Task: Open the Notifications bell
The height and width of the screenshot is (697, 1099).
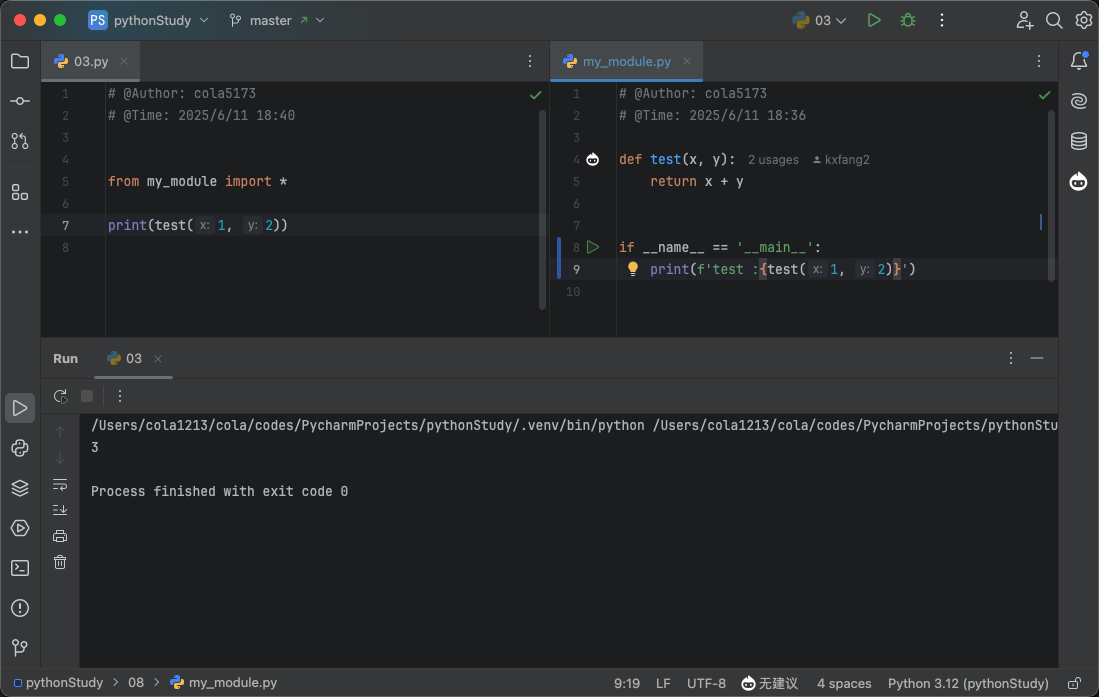Action: 1079,61
